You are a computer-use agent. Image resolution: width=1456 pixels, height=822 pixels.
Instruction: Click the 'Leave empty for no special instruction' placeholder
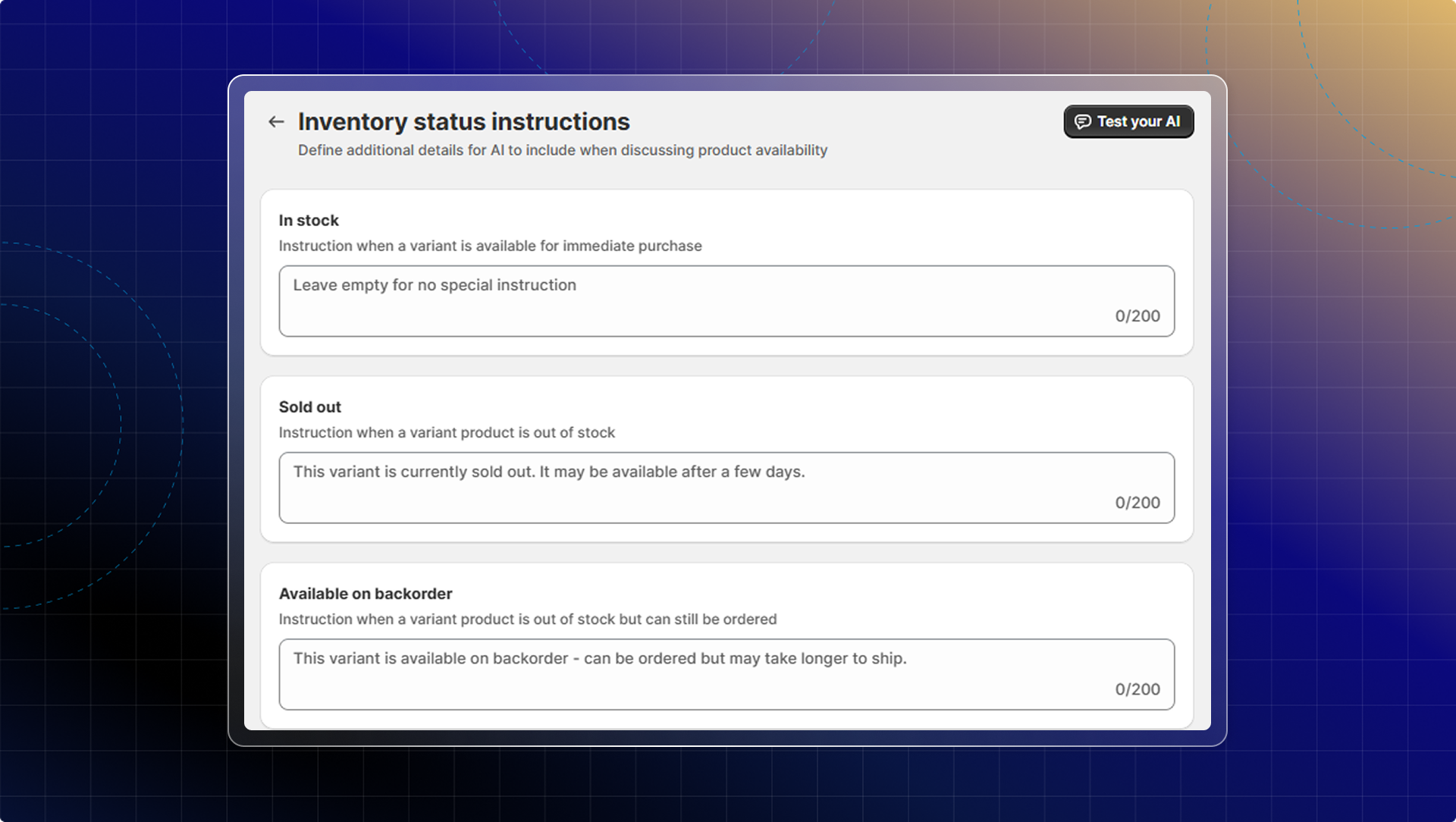pyautogui.click(x=435, y=285)
